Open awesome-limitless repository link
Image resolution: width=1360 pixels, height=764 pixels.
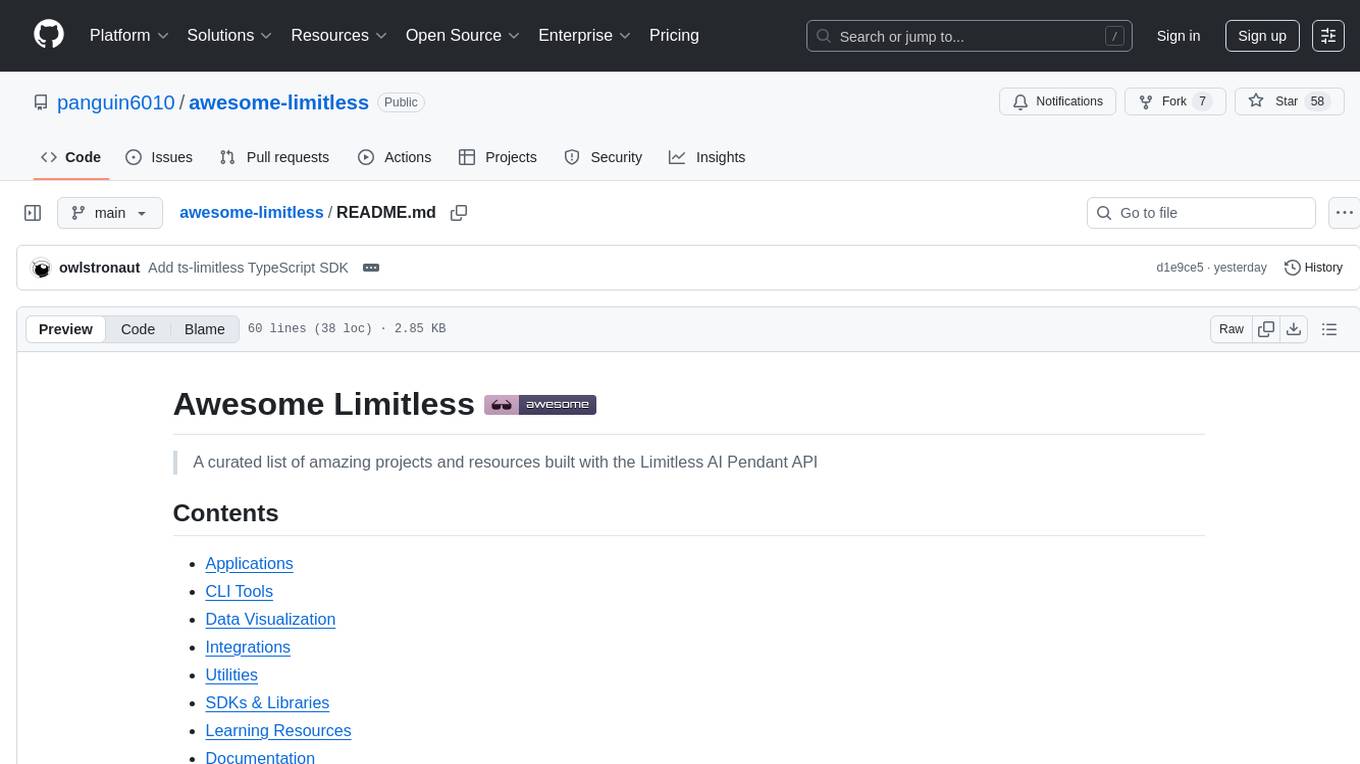(279, 102)
